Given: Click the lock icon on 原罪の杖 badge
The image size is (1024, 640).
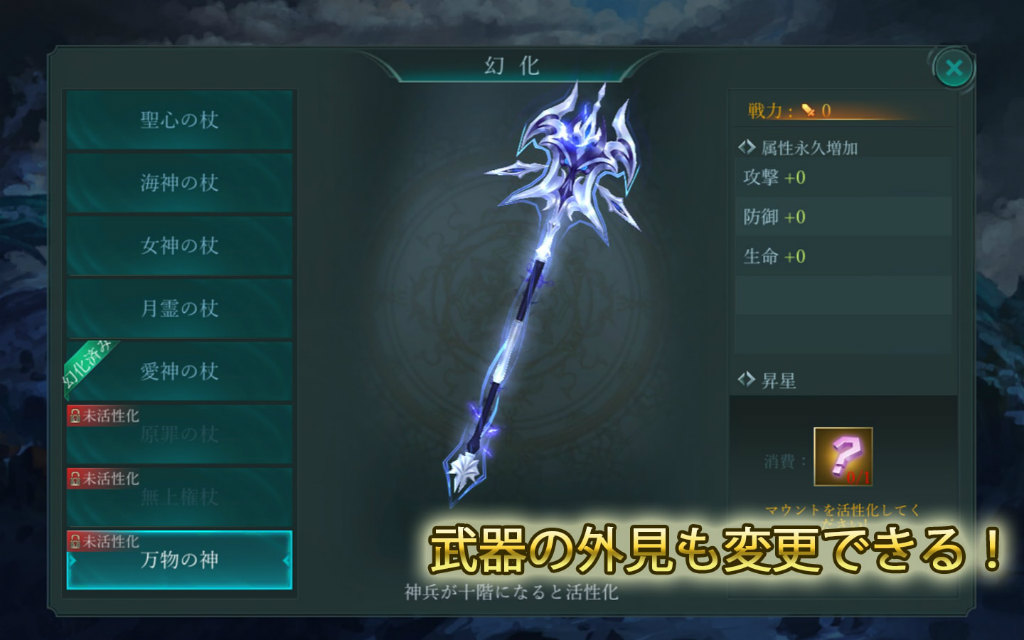Looking at the screenshot, I should click(75, 416).
